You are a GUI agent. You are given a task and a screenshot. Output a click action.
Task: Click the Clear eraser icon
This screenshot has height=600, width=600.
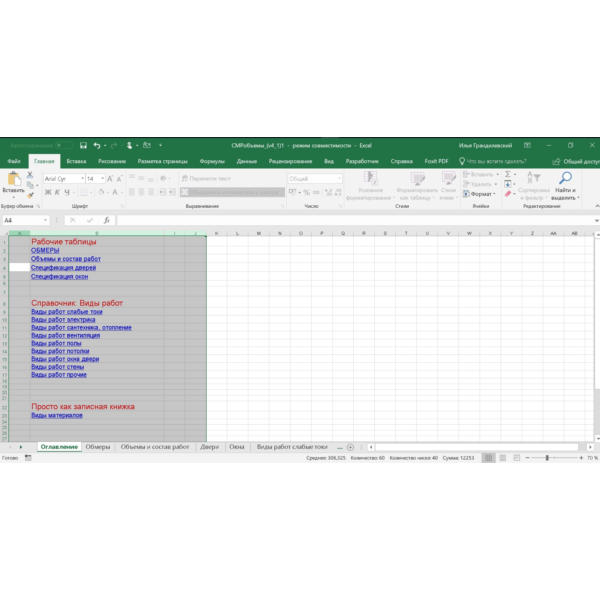coord(508,194)
